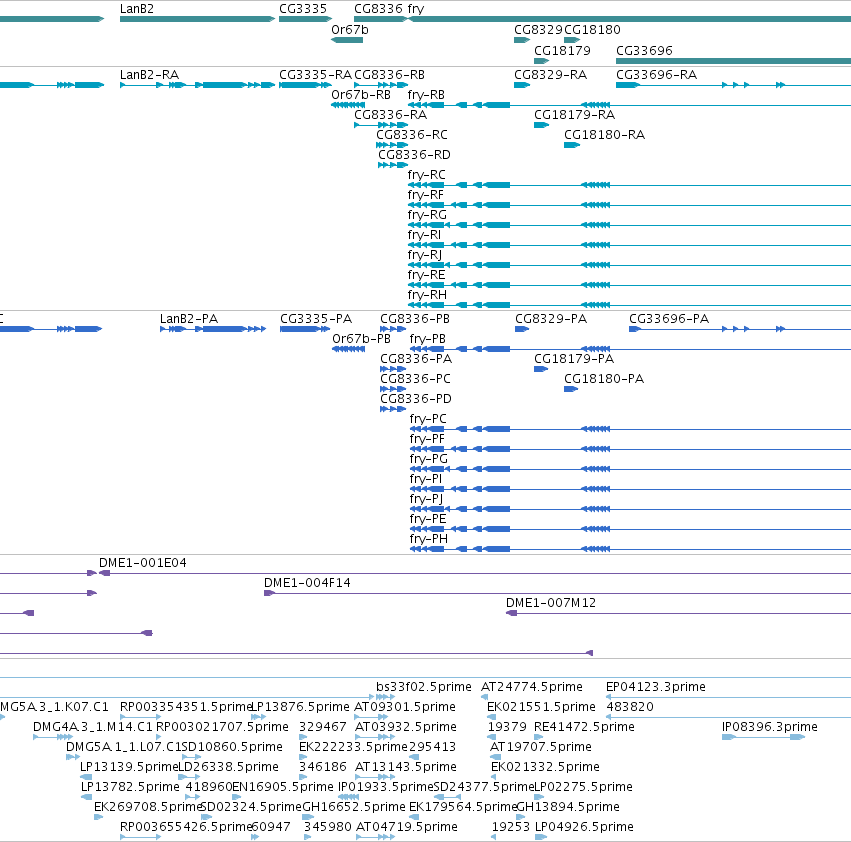
Task: Select the CG33696-PA protein label
Action: [669, 319]
